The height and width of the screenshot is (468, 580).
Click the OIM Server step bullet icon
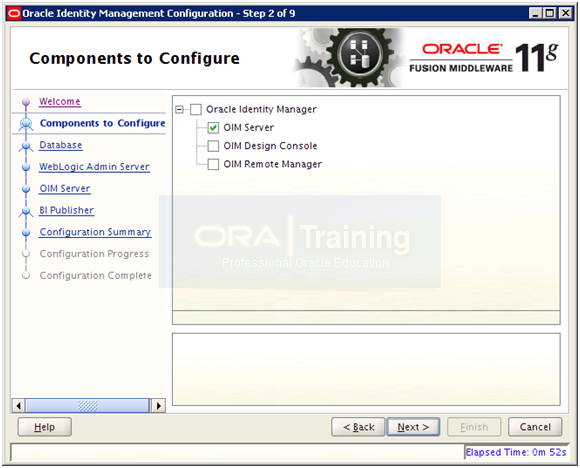point(26,189)
